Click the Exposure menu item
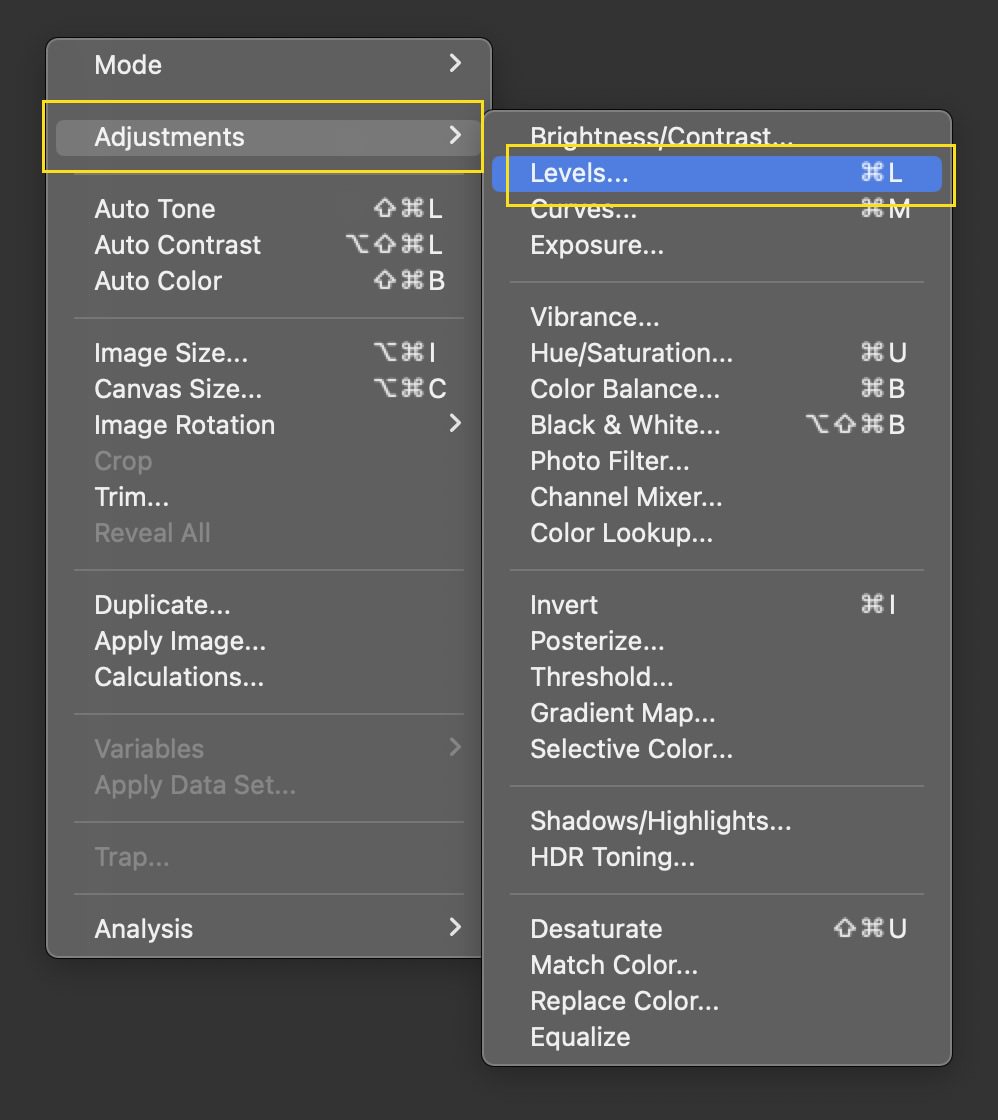The height and width of the screenshot is (1120, 998). tap(597, 245)
